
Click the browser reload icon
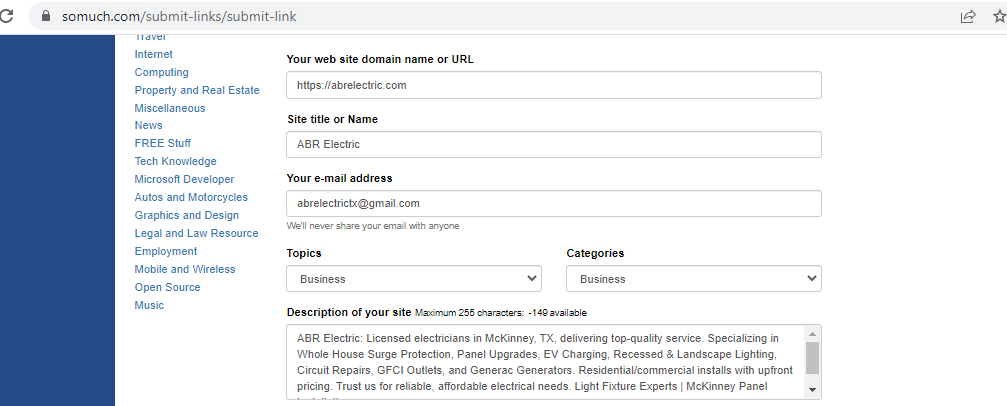(7, 16)
